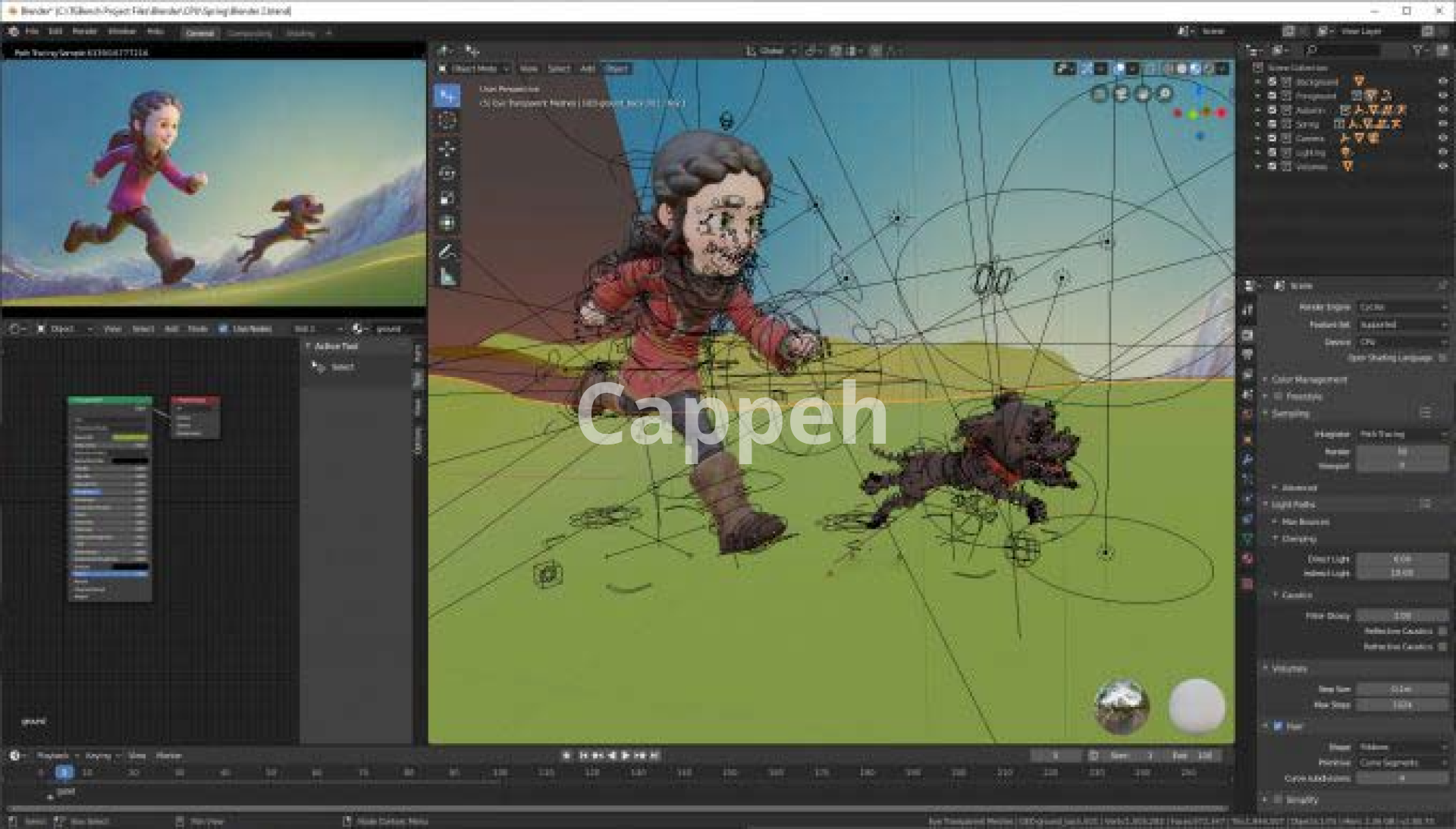Switch to the Compositing workspace tab
Image resolution: width=1456 pixels, height=829 pixels.
[x=249, y=33]
